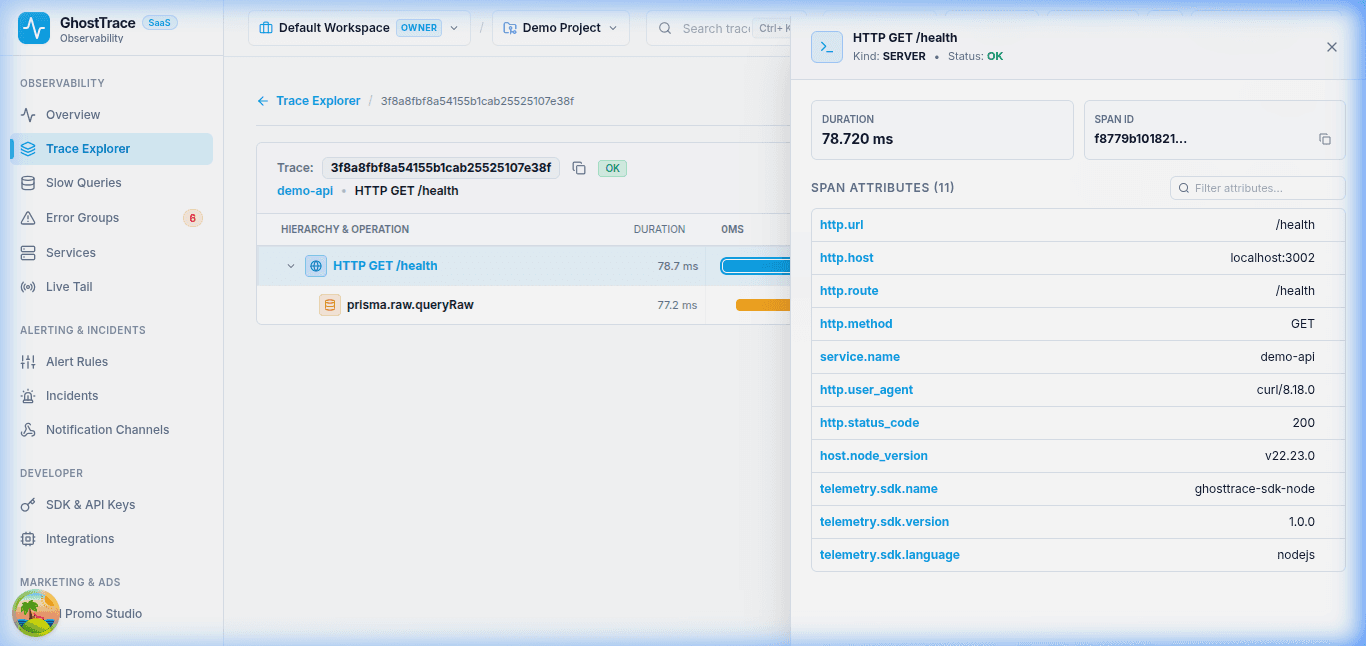1366x646 pixels.
Task: Navigate to Services page
Action: point(111,253)
